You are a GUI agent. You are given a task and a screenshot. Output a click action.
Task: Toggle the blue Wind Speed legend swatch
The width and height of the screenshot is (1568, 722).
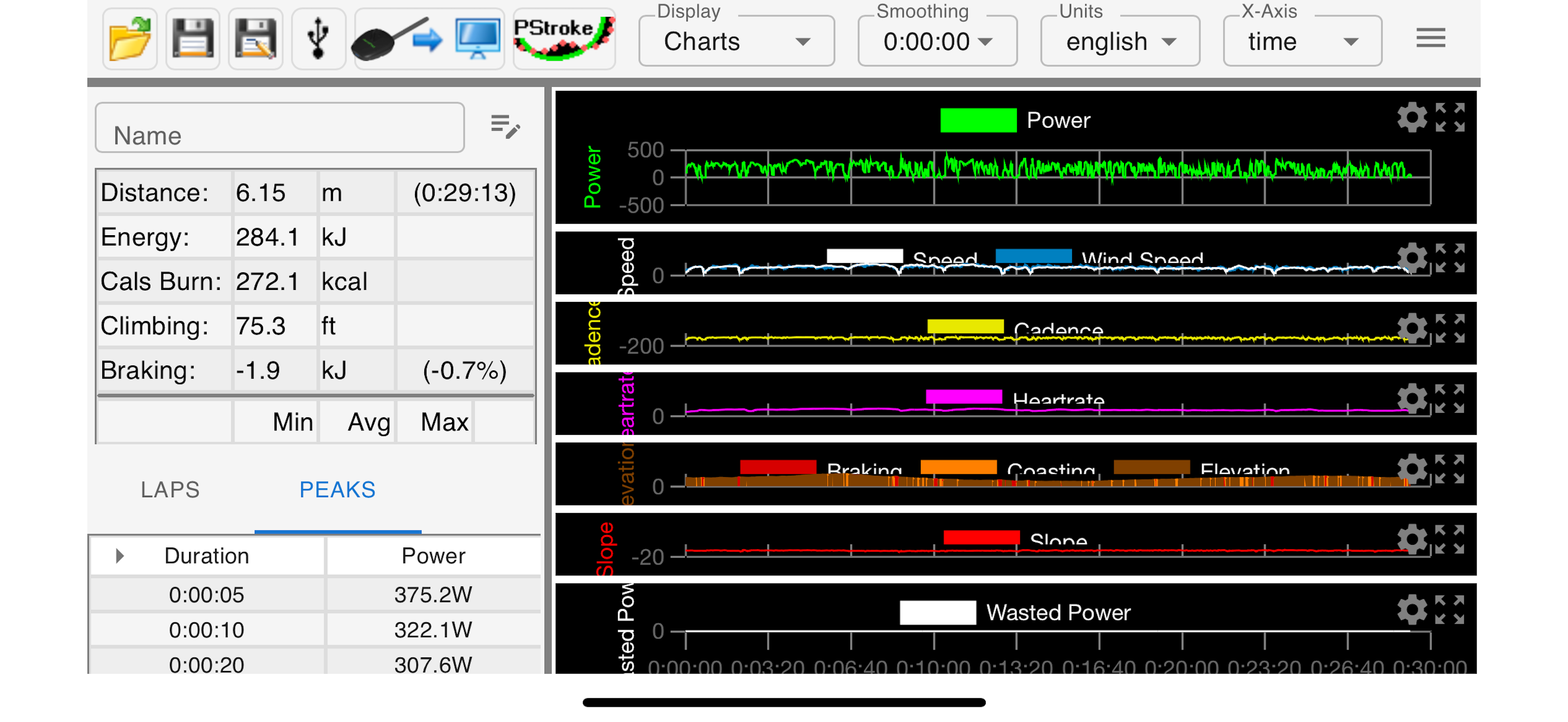point(1033,257)
